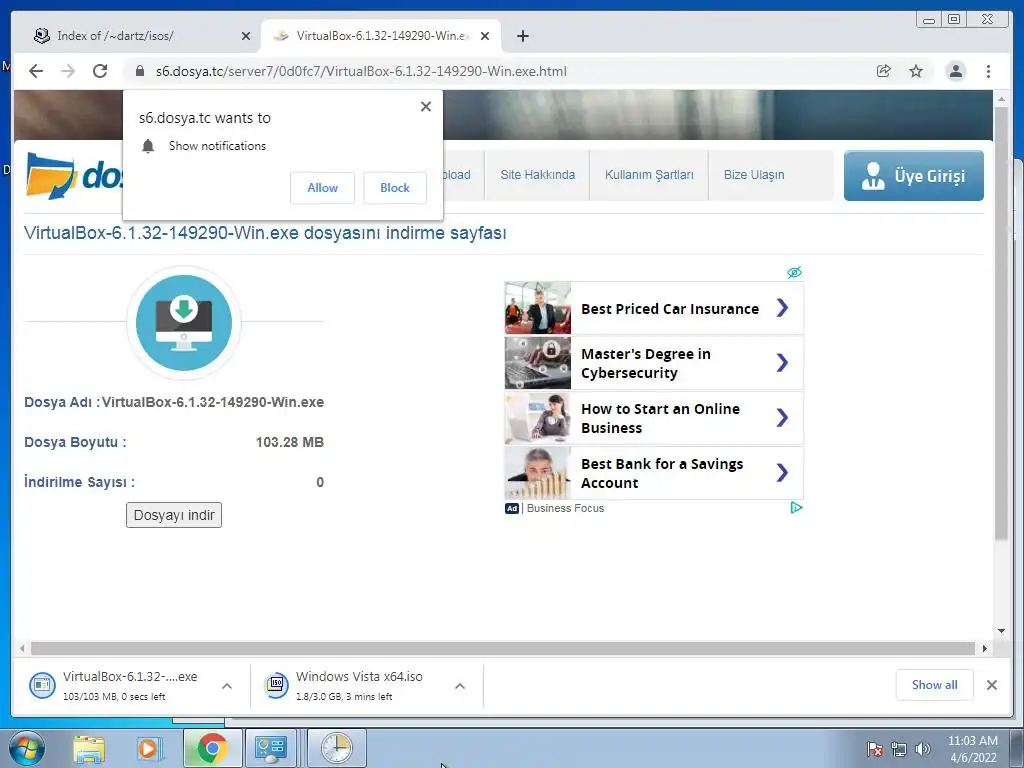
Task: Close the VirtualBox-6.1.32 tab
Action: 485,36
